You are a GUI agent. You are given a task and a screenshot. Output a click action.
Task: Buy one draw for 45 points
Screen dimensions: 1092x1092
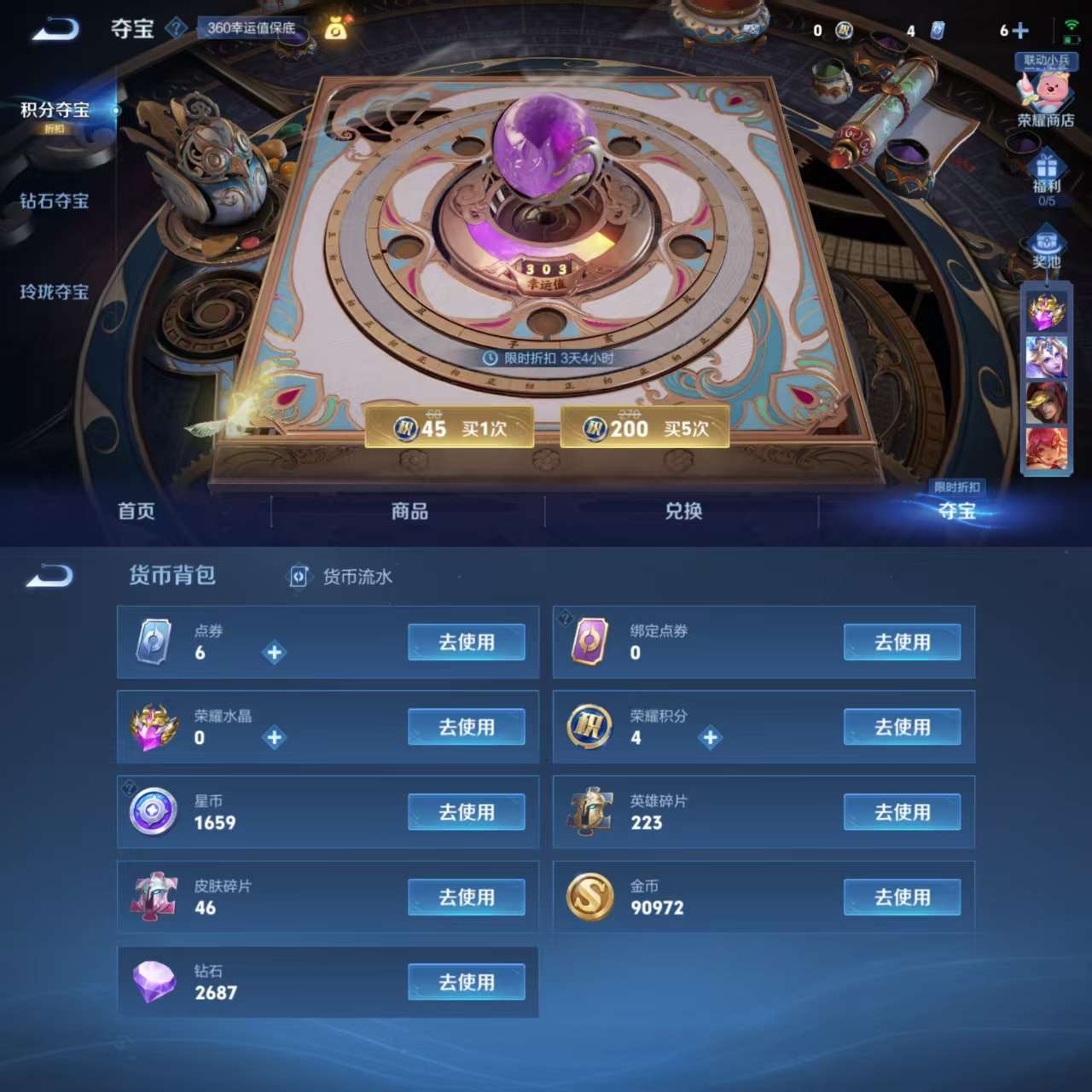point(450,427)
